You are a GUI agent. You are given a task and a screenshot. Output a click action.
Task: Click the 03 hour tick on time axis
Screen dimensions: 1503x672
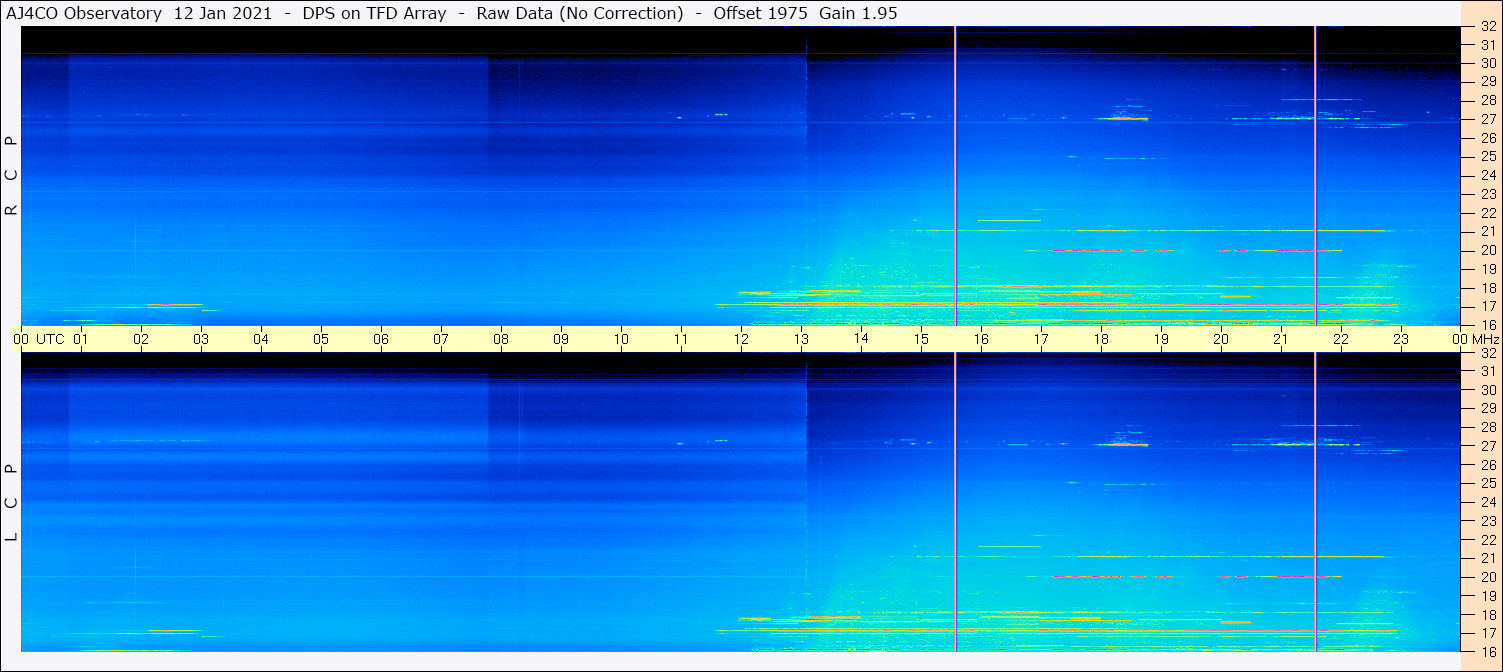pyautogui.click(x=201, y=339)
